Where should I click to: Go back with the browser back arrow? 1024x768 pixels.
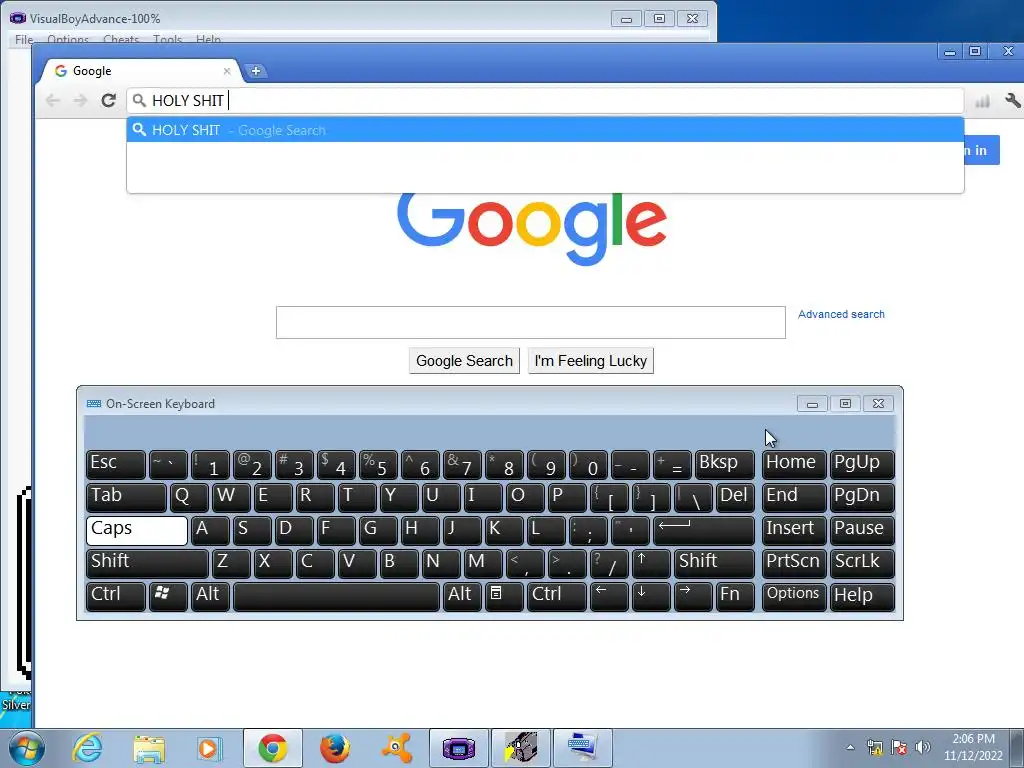[x=53, y=100]
